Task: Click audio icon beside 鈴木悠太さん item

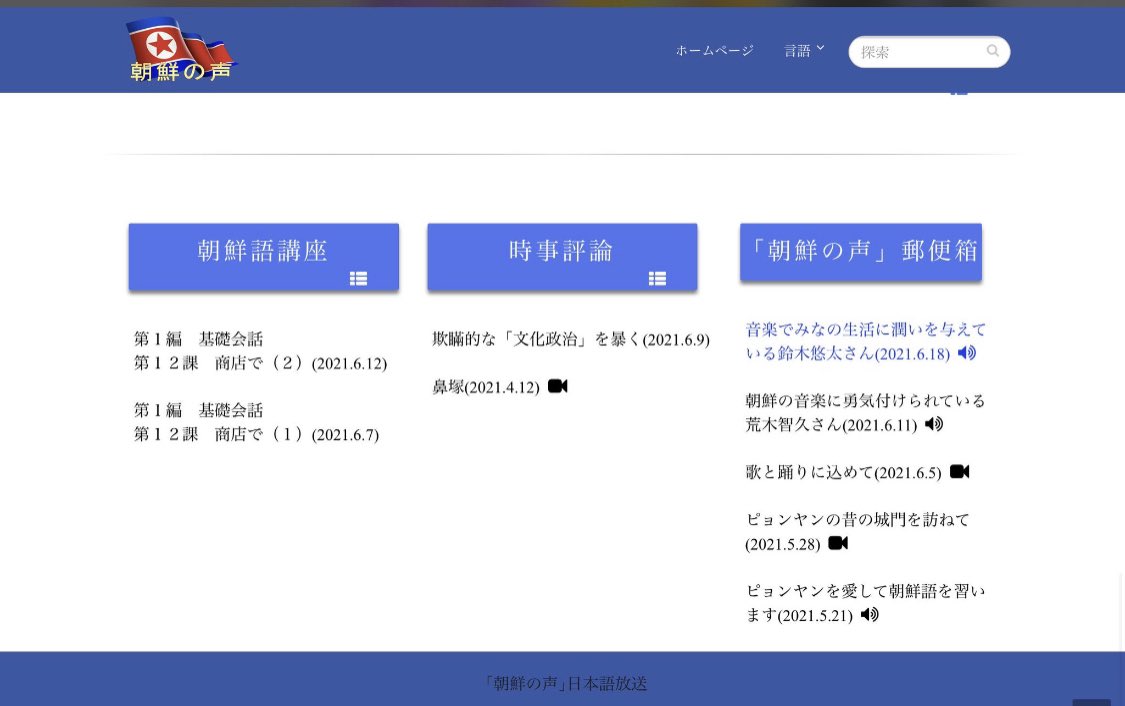Action: (966, 352)
